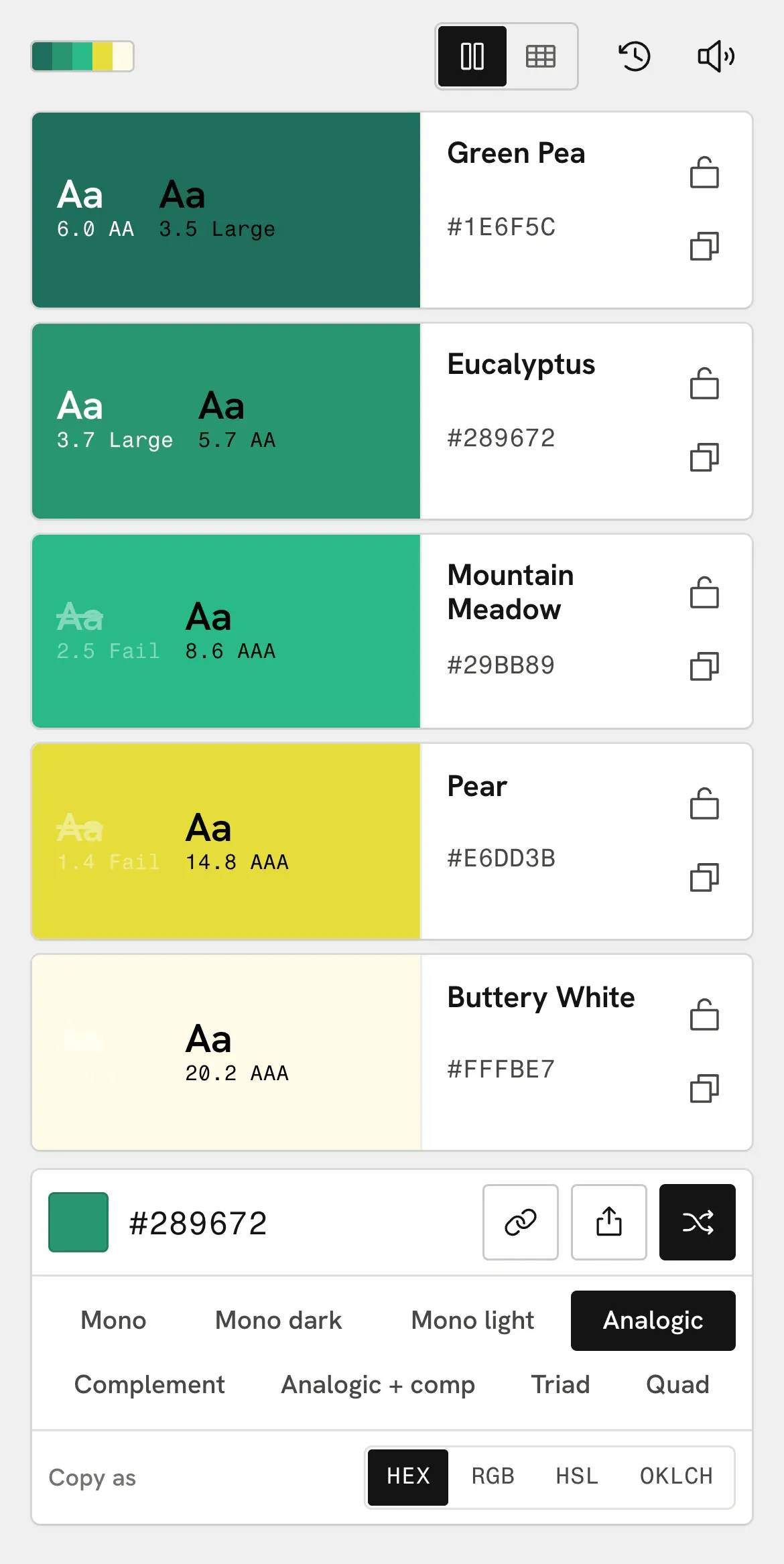Select the Pear yellow swatch
The image size is (784, 1564).
pyautogui.click(x=226, y=842)
